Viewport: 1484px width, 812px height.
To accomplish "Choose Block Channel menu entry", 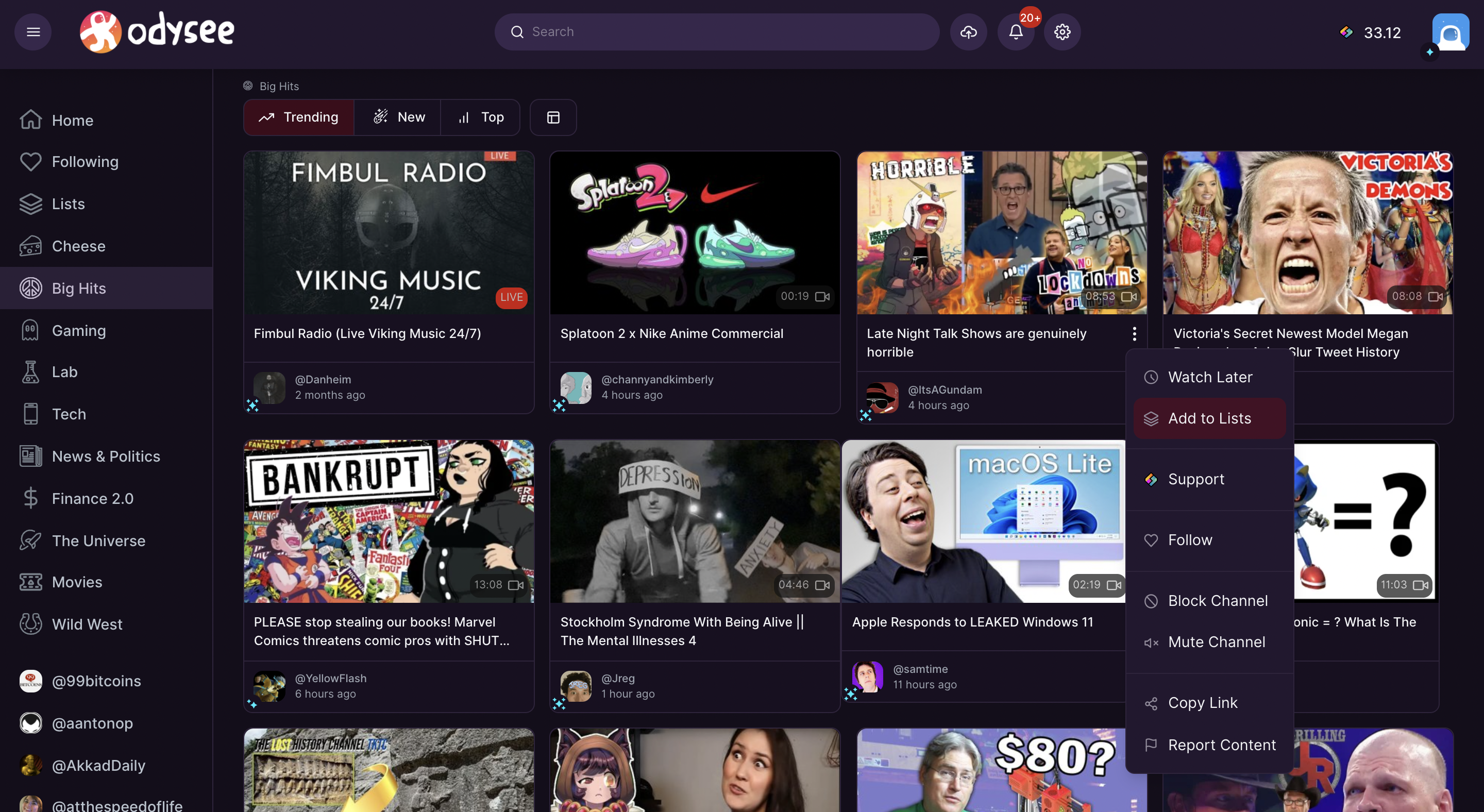I will pyautogui.click(x=1209, y=601).
